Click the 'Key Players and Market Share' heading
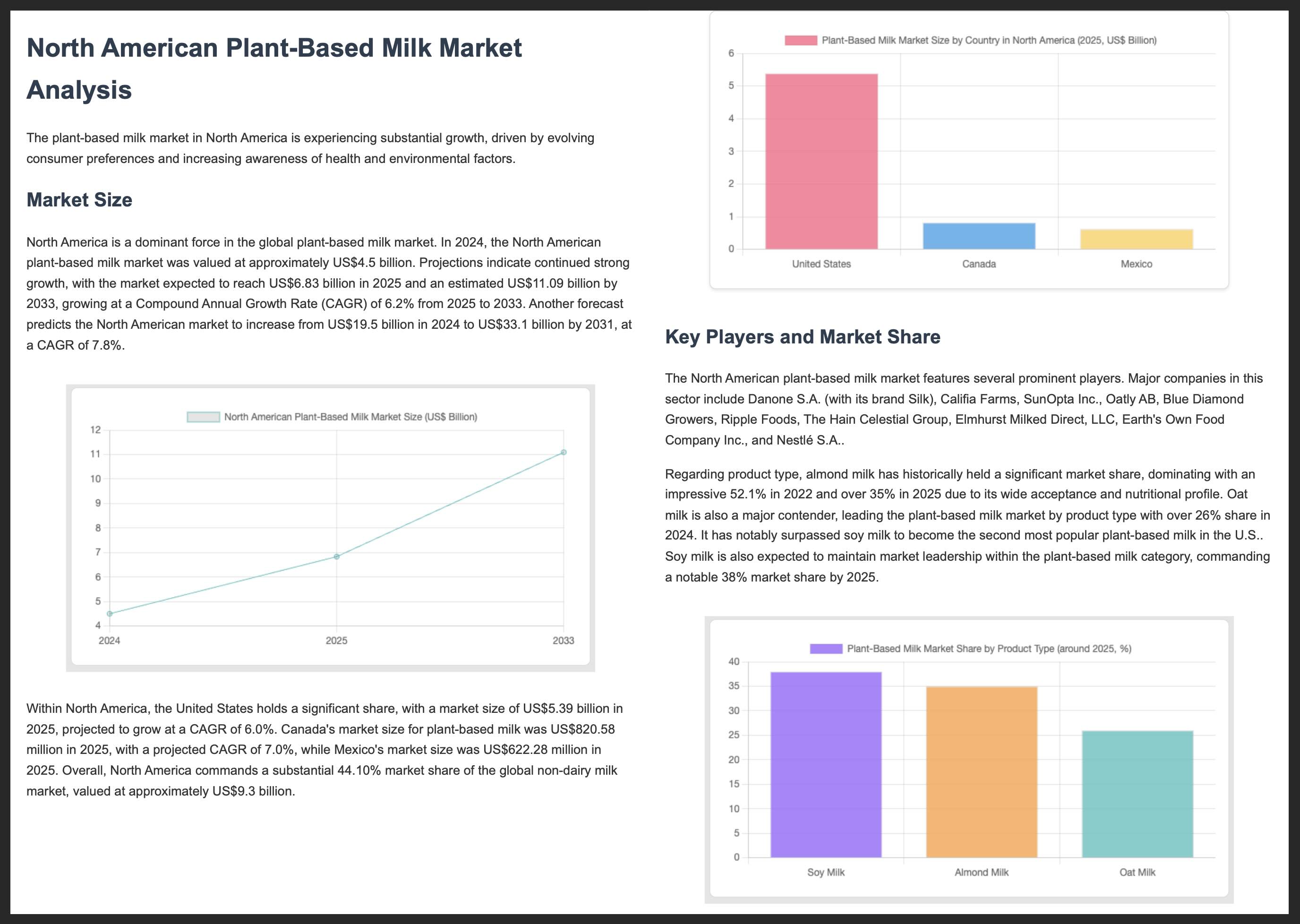Screen dimensions: 1300x924 tap(802, 337)
